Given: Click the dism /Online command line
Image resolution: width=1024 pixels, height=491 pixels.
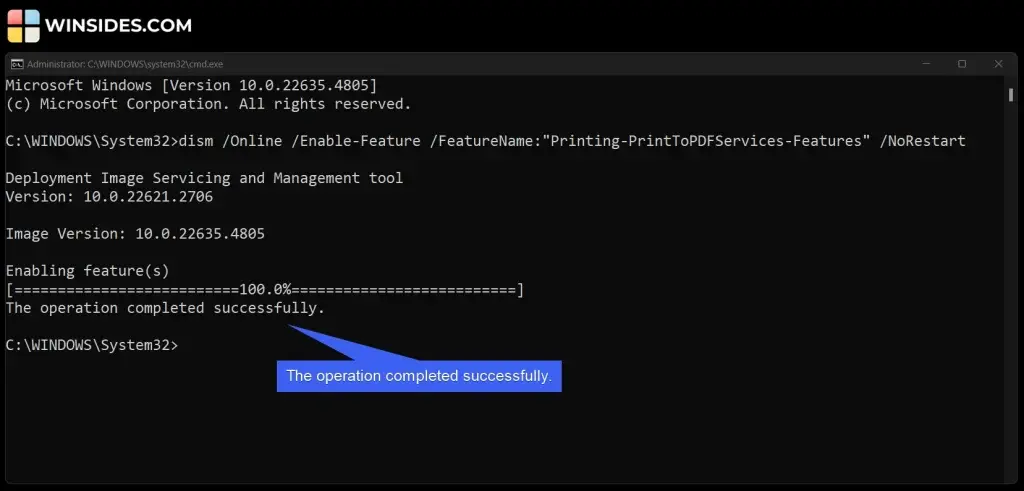Looking at the screenshot, I should point(485,141).
